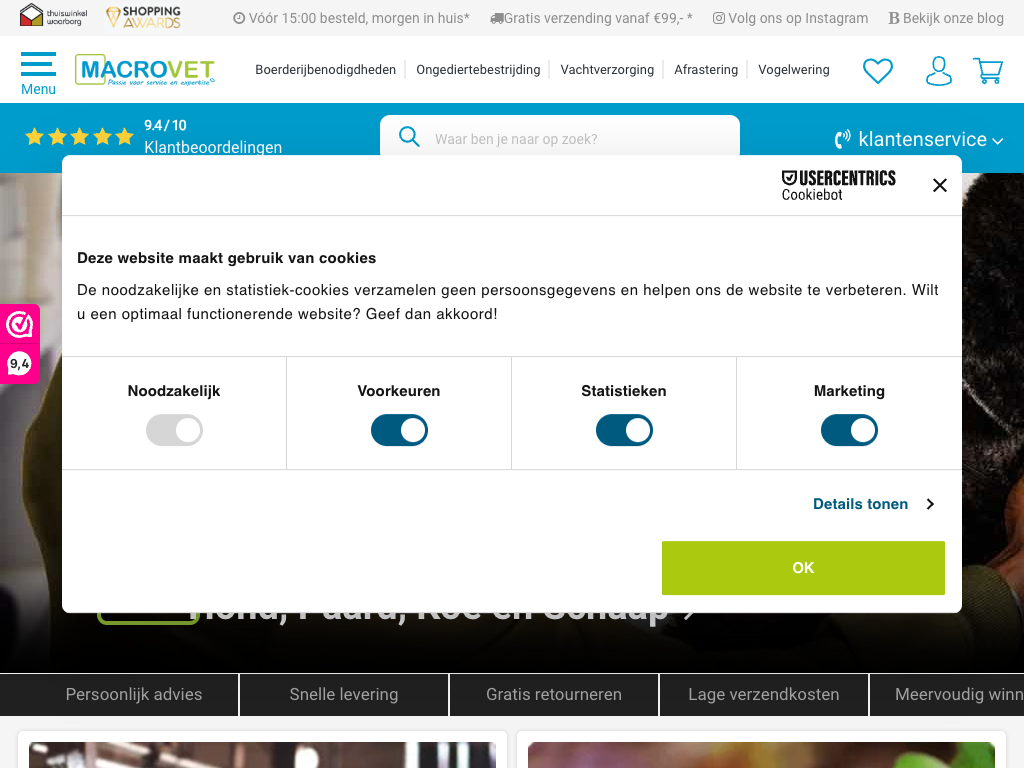The width and height of the screenshot is (1024, 768).
Task: Click Gratis retourneren bar item
Action: click(554, 694)
